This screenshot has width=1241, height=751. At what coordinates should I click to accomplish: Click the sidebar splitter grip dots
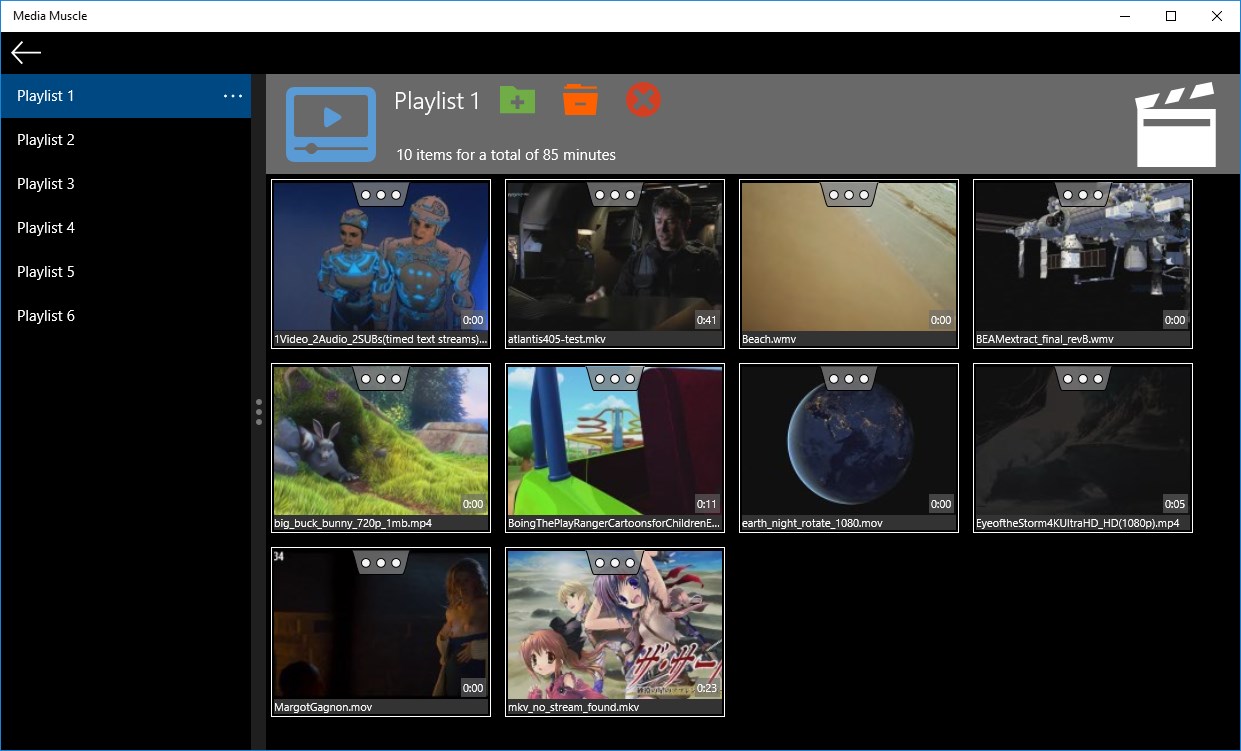click(x=259, y=412)
